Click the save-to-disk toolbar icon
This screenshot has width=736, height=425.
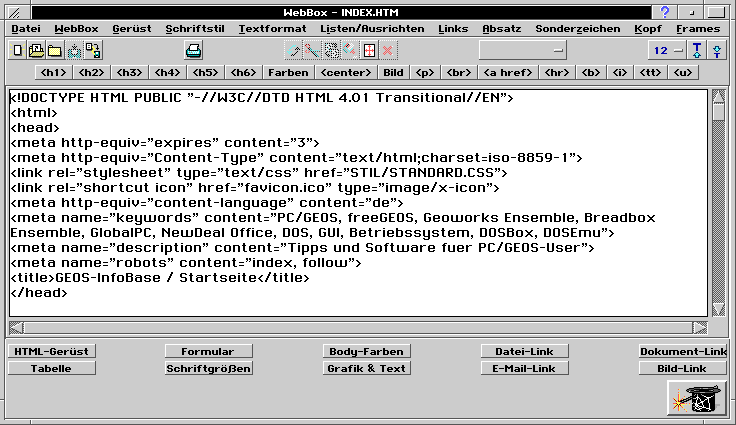[74, 50]
